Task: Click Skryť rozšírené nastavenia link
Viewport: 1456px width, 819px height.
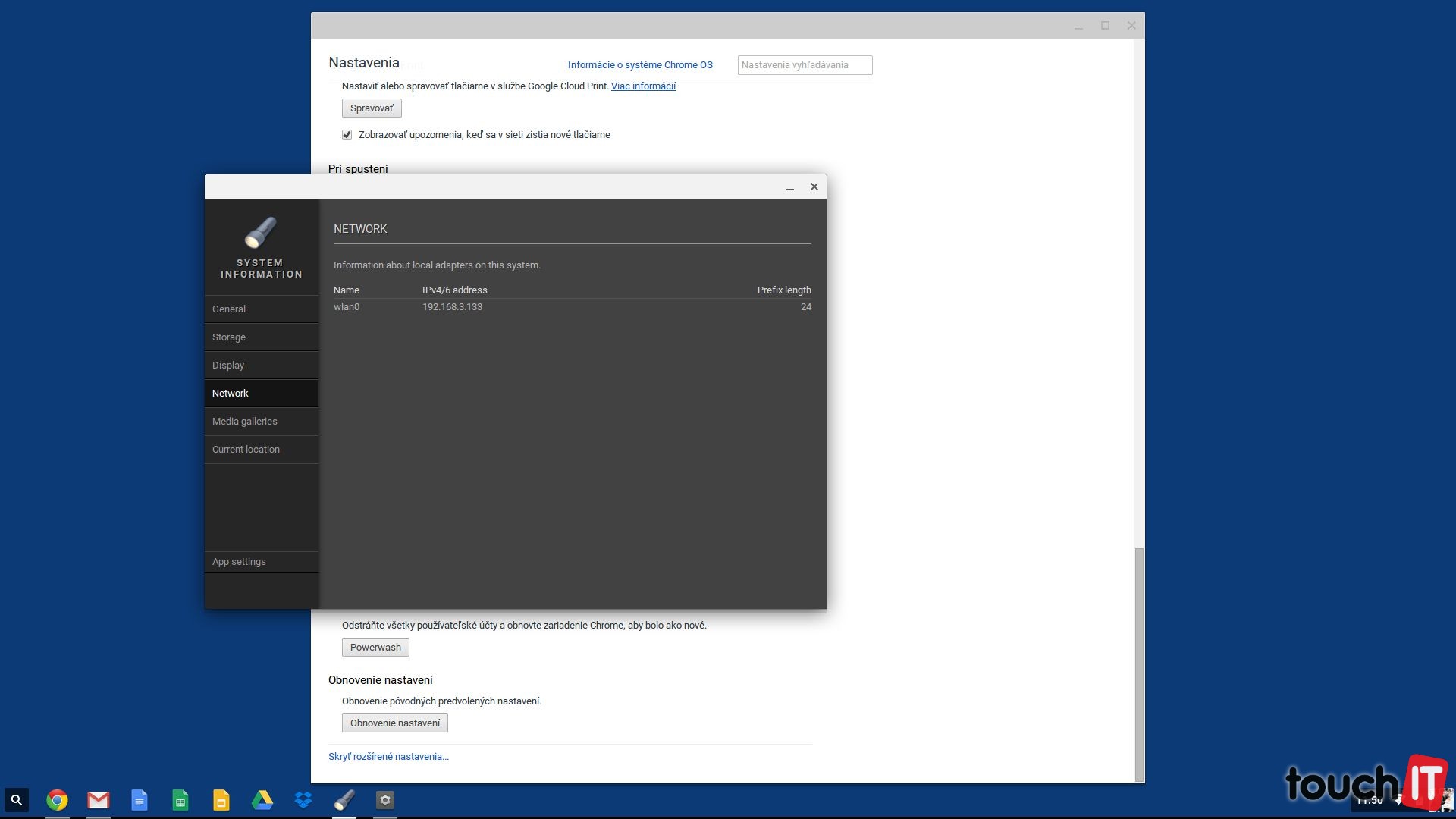Action: pyautogui.click(x=388, y=757)
